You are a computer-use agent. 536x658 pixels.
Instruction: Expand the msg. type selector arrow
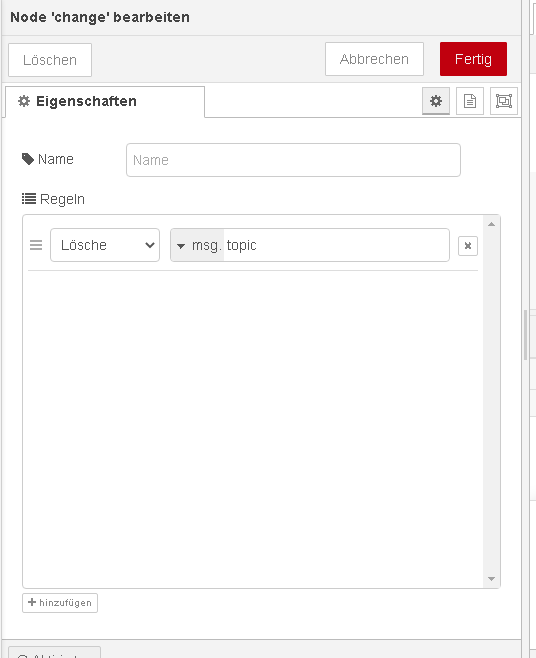[x=181, y=246]
